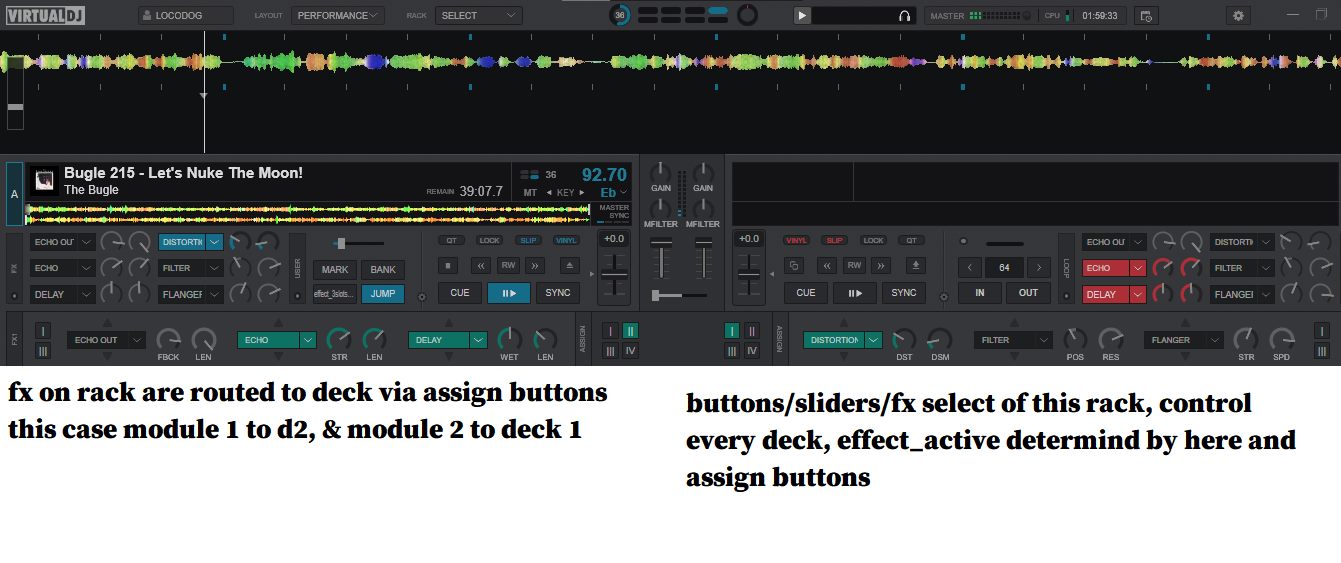This screenshot has height=563, width=1341.
Task: Click the deck A pitch fader
Action: click(613, 276)
